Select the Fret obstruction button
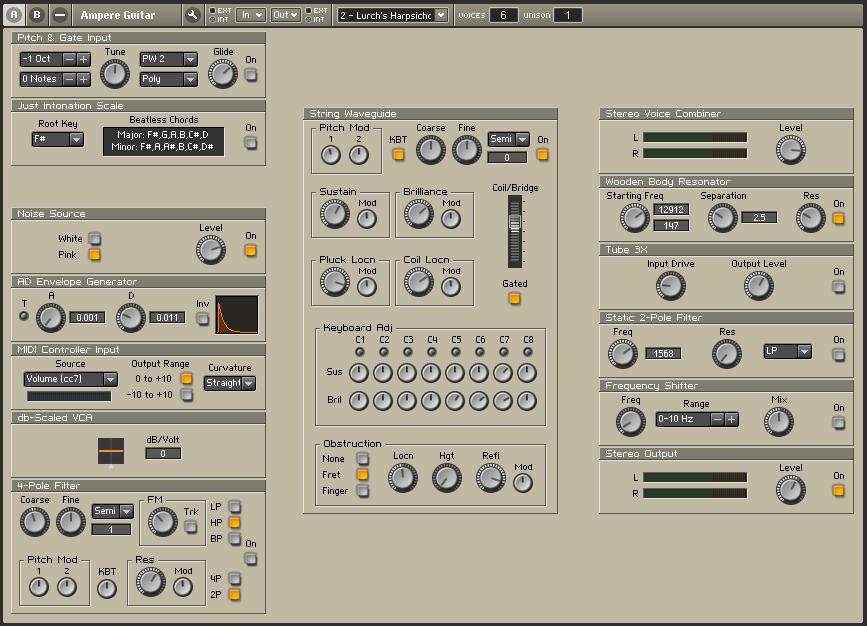This screenshot has width=867, height=626. 363,474
